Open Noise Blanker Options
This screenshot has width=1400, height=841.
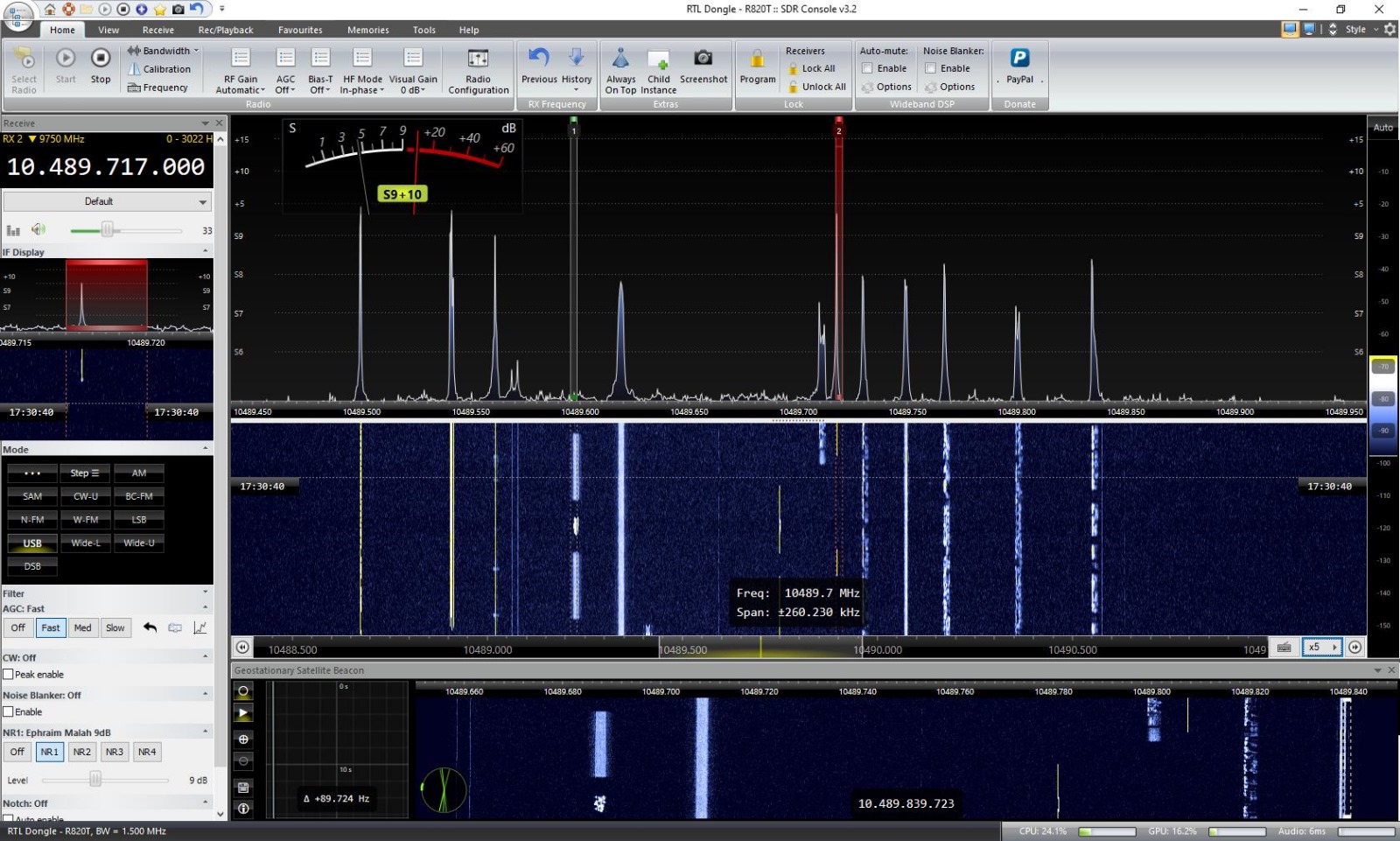950,87
